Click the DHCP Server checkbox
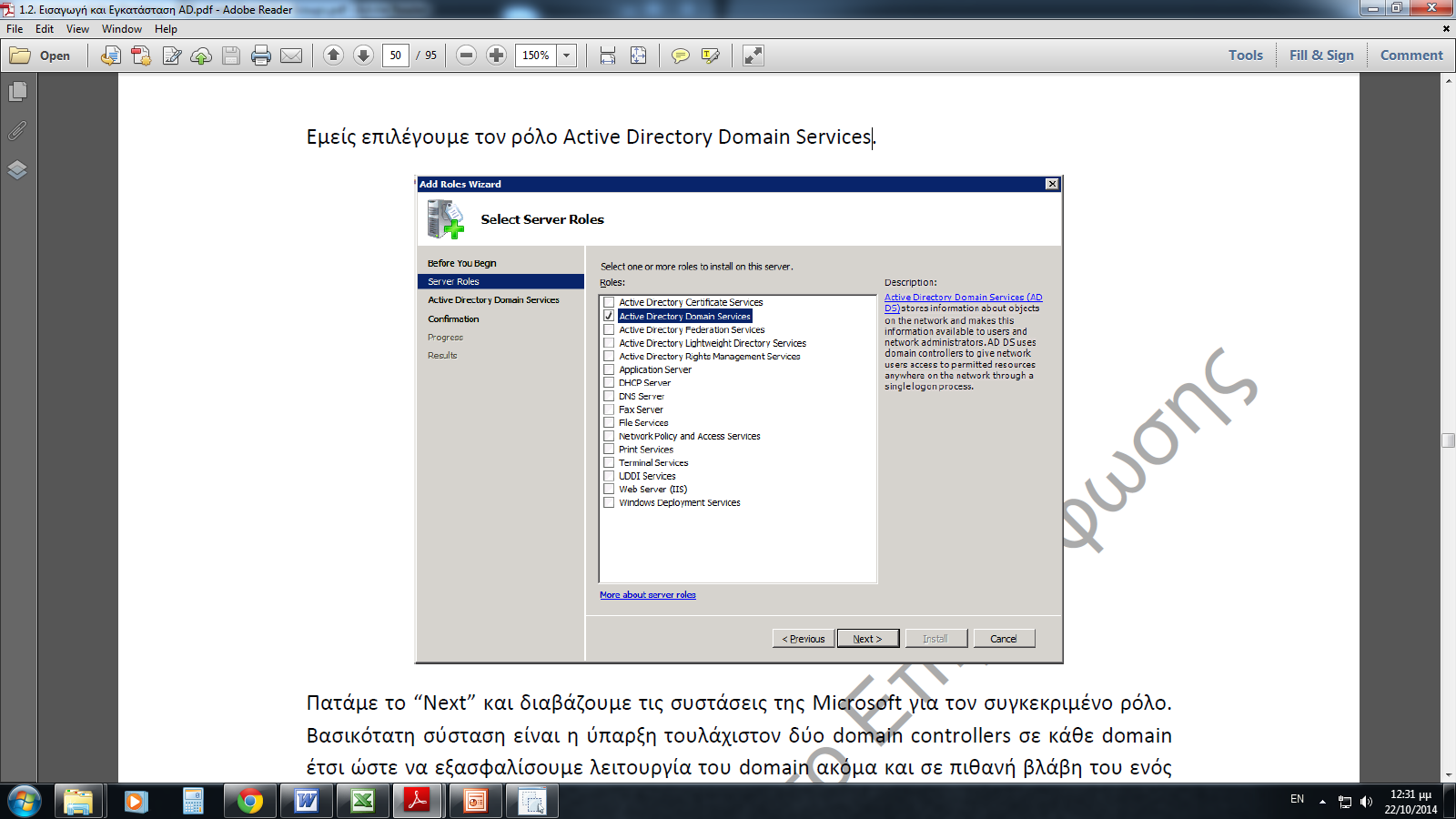Viewport: 1456px width, 819px height. (x=609, y=382)
